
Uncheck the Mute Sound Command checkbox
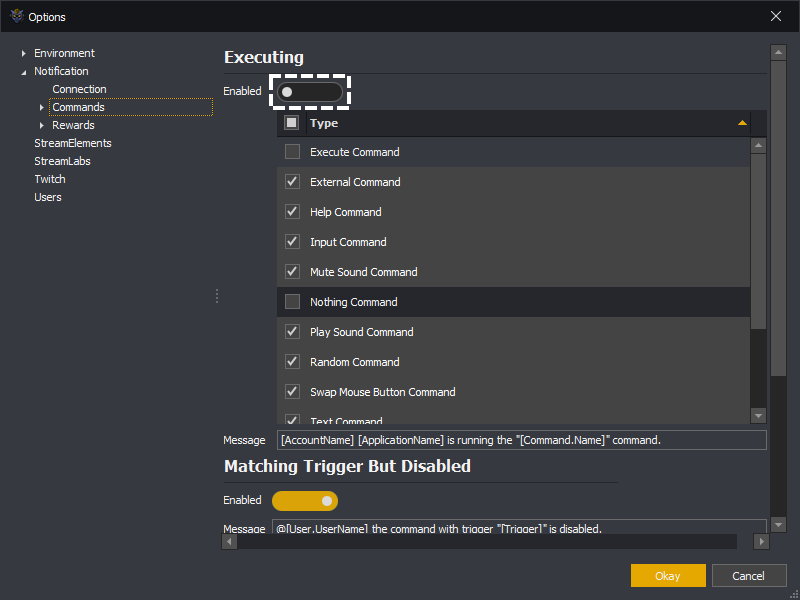[292, 271]
